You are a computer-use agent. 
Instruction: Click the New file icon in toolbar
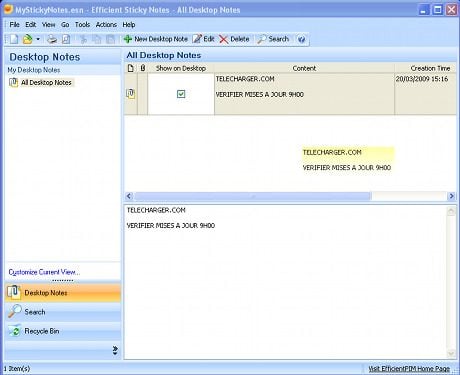click(x=14, y=39)
